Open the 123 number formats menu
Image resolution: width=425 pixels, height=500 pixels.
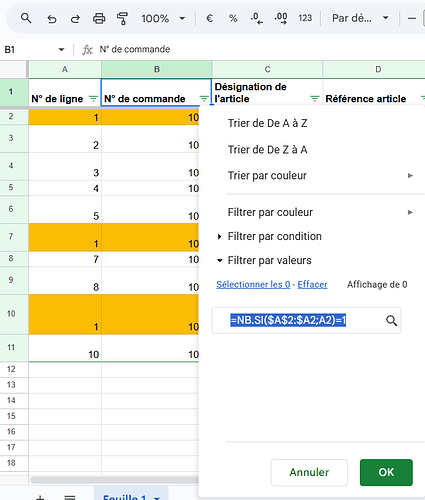coord(305,18)
